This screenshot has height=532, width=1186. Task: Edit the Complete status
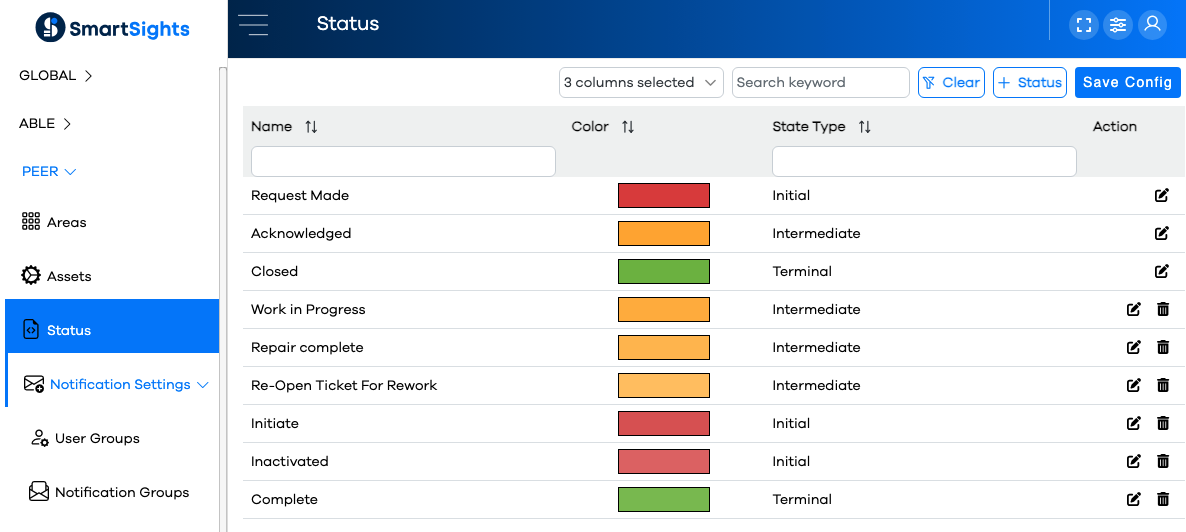[1133, 499]
